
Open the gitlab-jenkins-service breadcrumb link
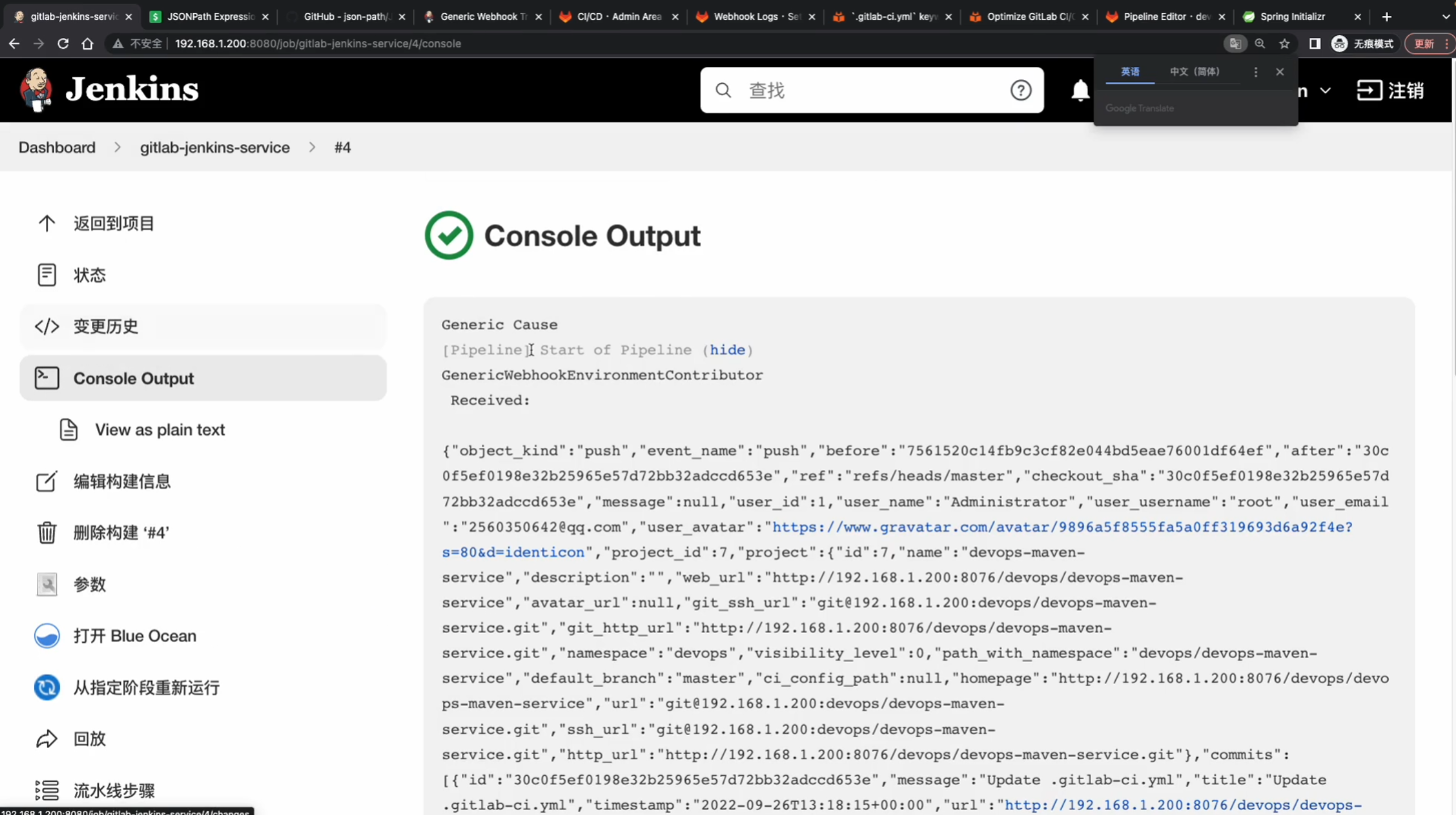[x=215, y=147]
